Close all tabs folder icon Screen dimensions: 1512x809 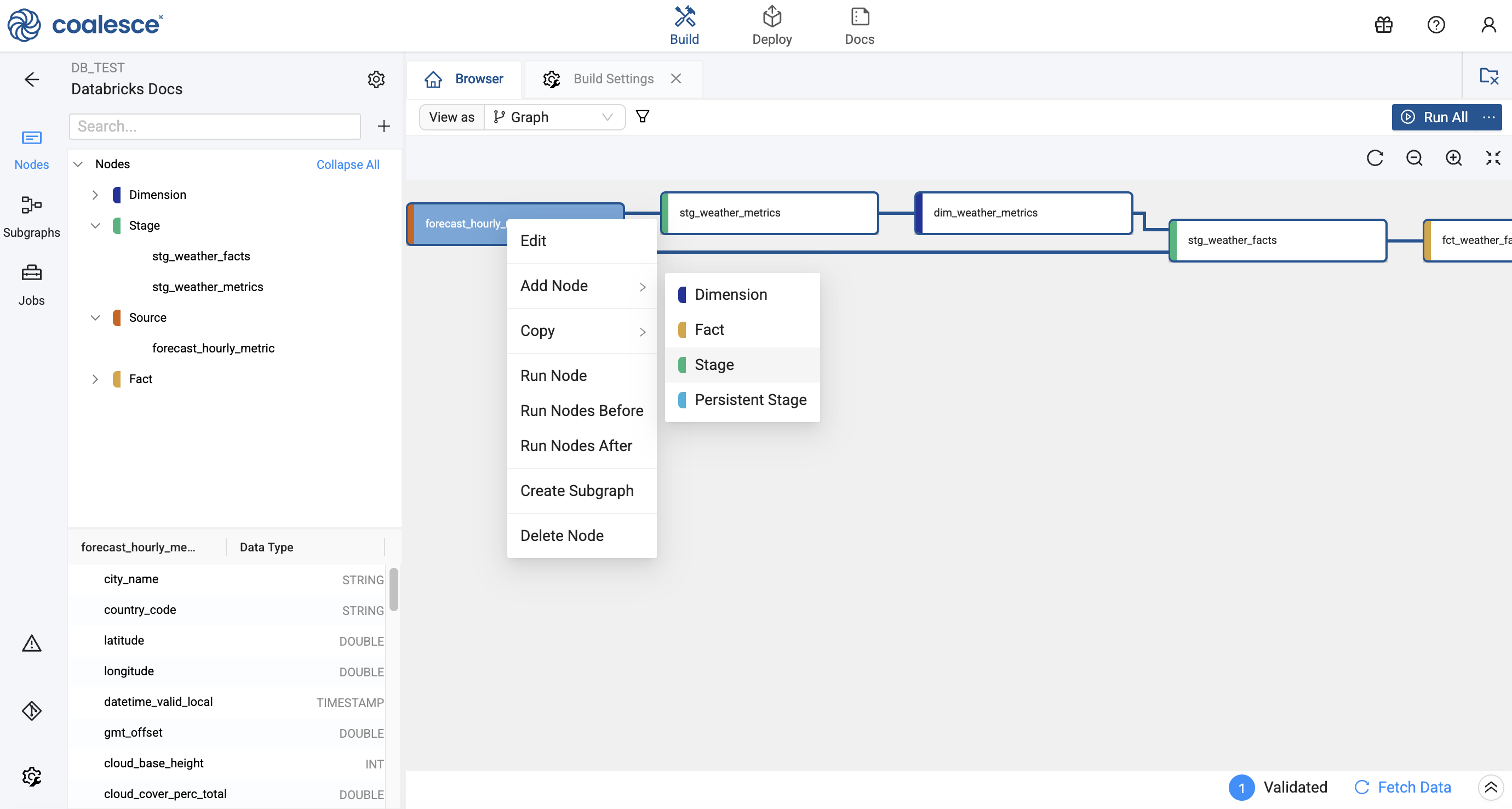[1489, 76]
